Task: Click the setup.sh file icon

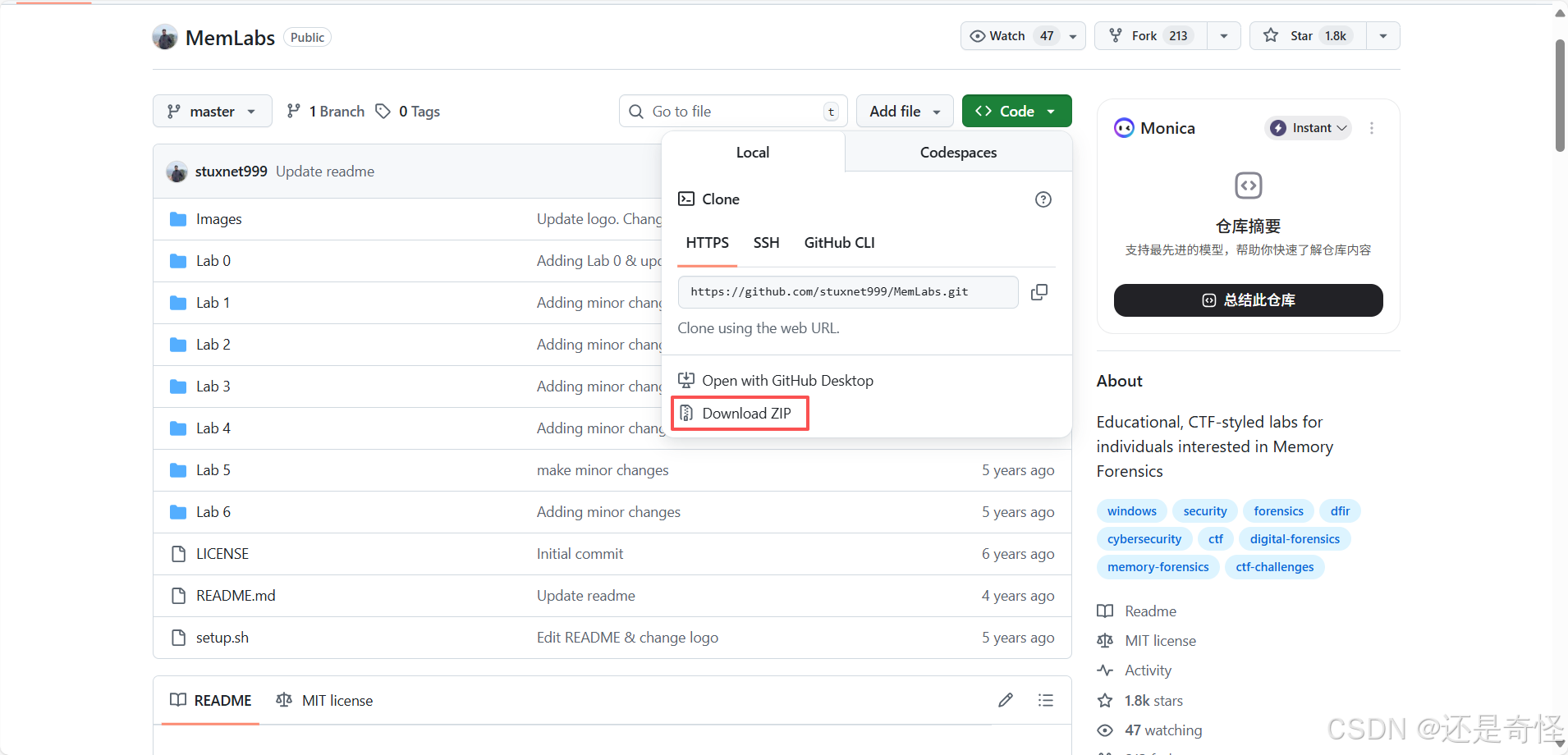Action: click(178, 638)
